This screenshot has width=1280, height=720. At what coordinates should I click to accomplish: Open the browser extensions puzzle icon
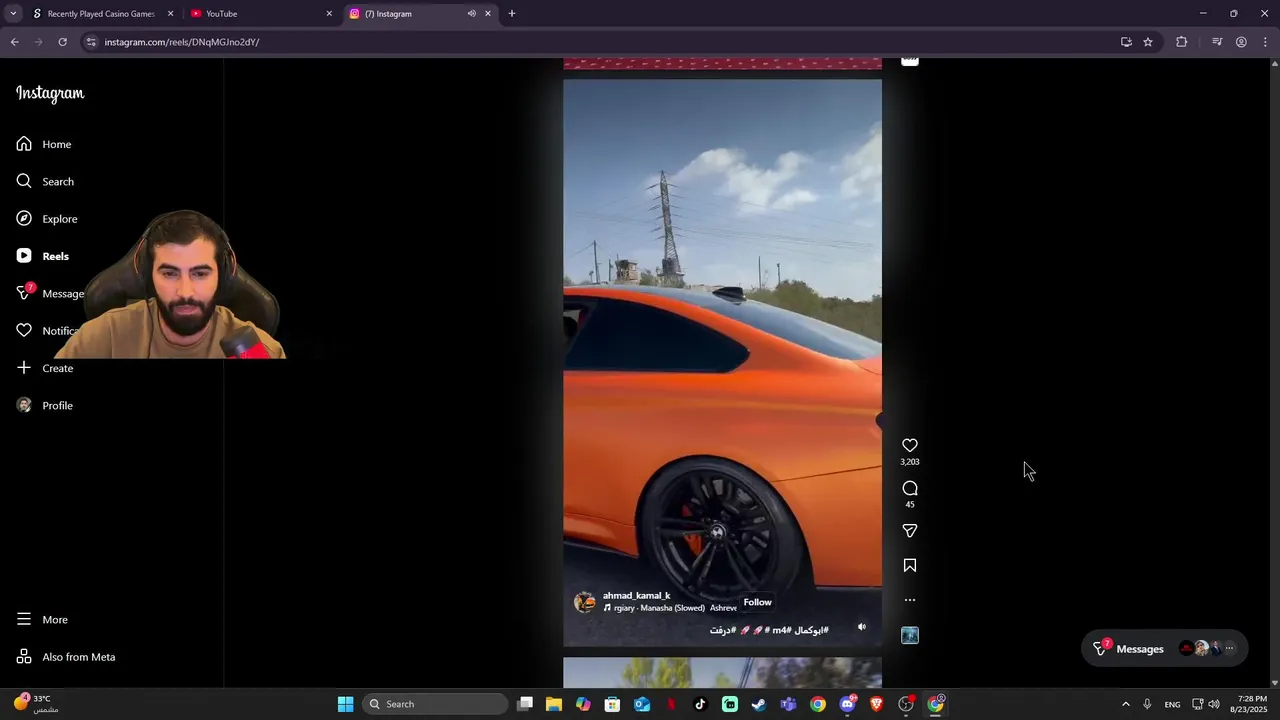coord(1182,42)
